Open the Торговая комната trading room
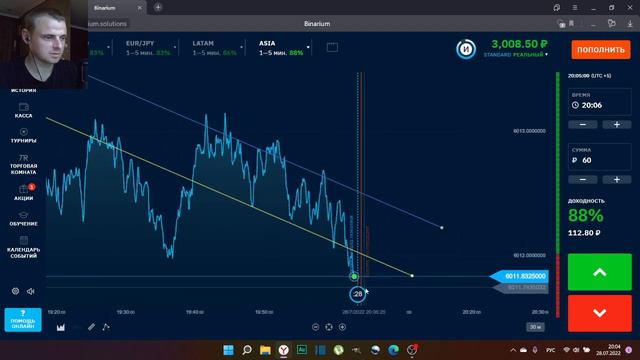Viewport: 640px width, 360px height. click(x=23, y=164)
